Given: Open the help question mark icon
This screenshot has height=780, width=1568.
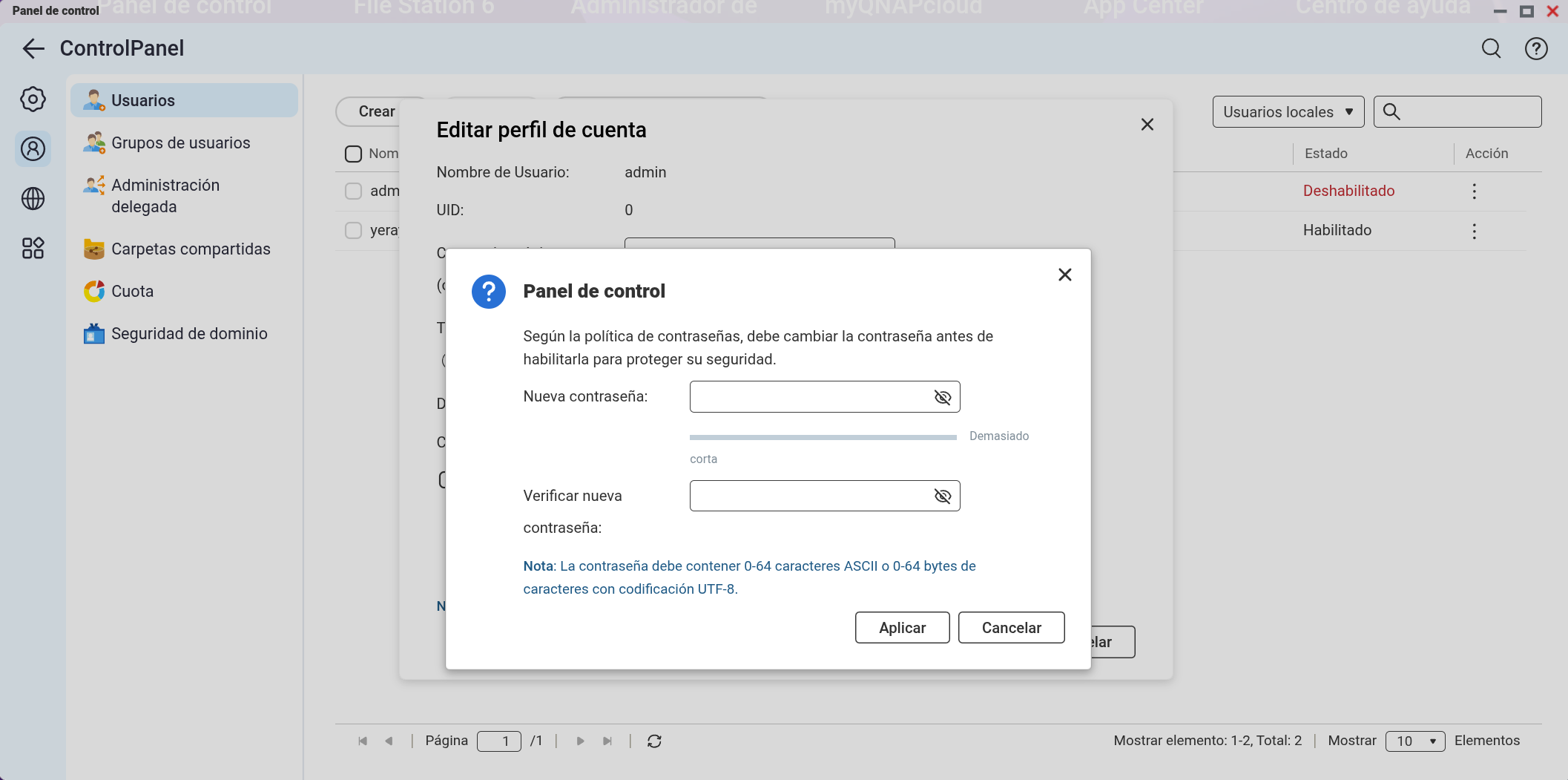Looking at the screenshot, I should [1535, 49].
